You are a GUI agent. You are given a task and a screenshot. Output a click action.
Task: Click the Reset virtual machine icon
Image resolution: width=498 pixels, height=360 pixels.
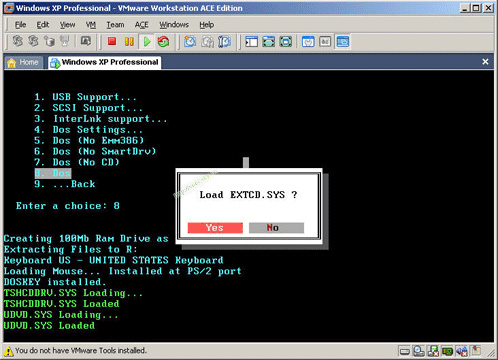coord(163,41)
